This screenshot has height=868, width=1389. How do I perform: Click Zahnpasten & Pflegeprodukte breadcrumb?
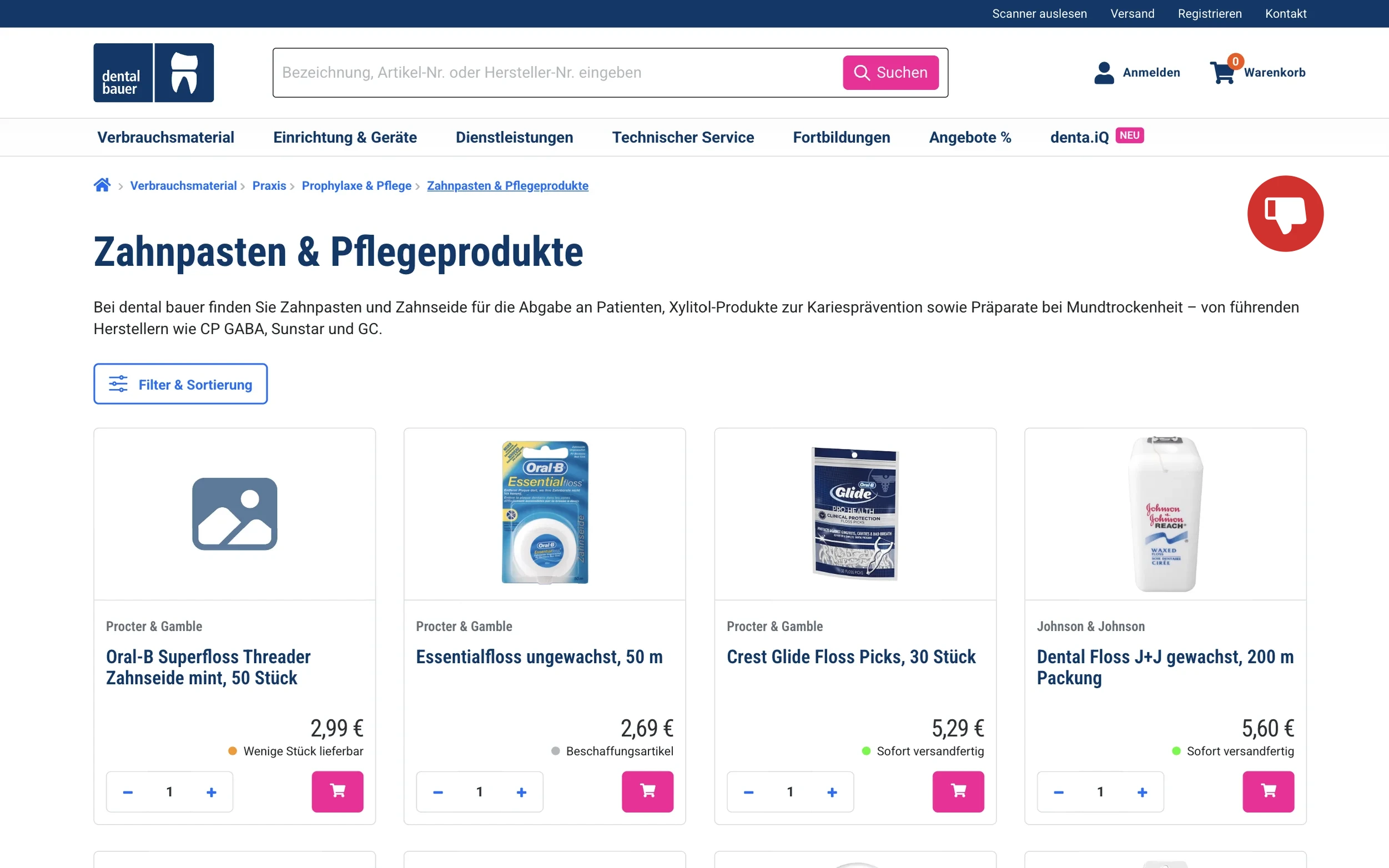pyautogui.click(x=507, y=185)
